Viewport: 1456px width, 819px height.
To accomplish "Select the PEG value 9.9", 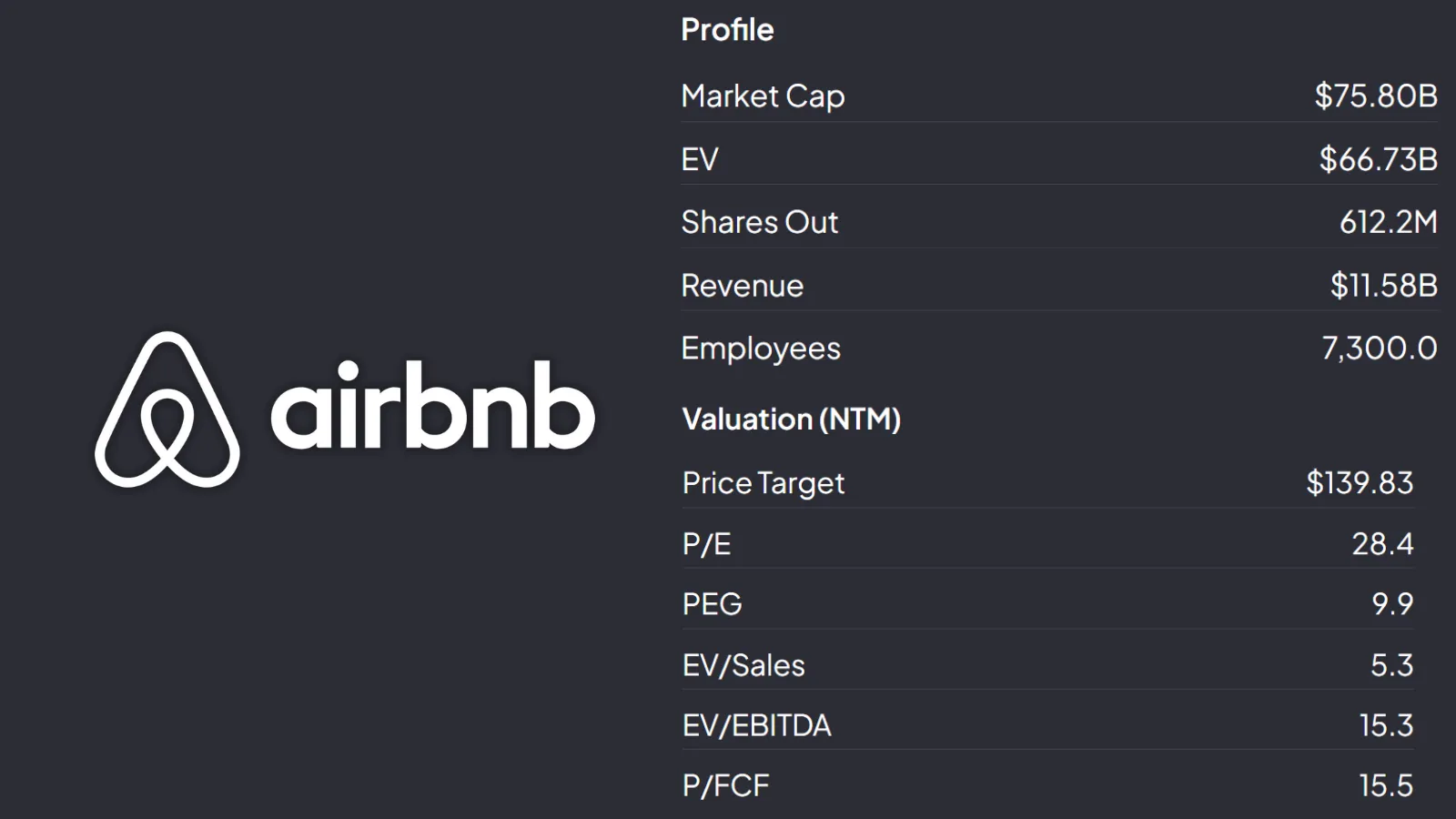I will [1392, 604].
